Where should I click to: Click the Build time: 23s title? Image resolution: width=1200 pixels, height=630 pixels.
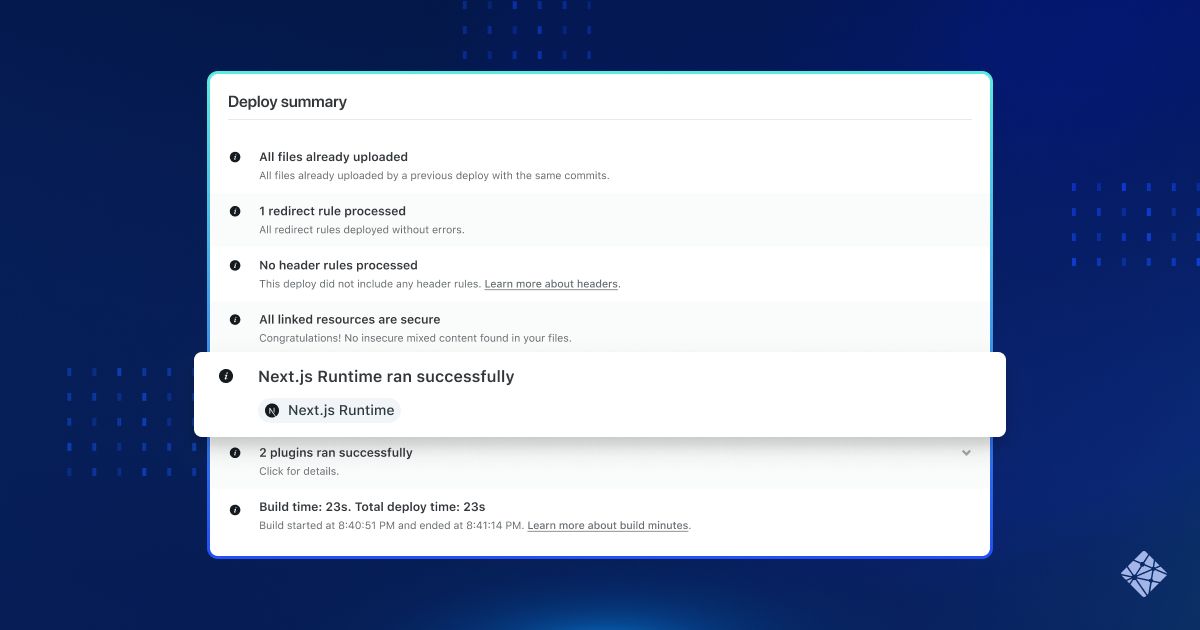tap(372, 507)
